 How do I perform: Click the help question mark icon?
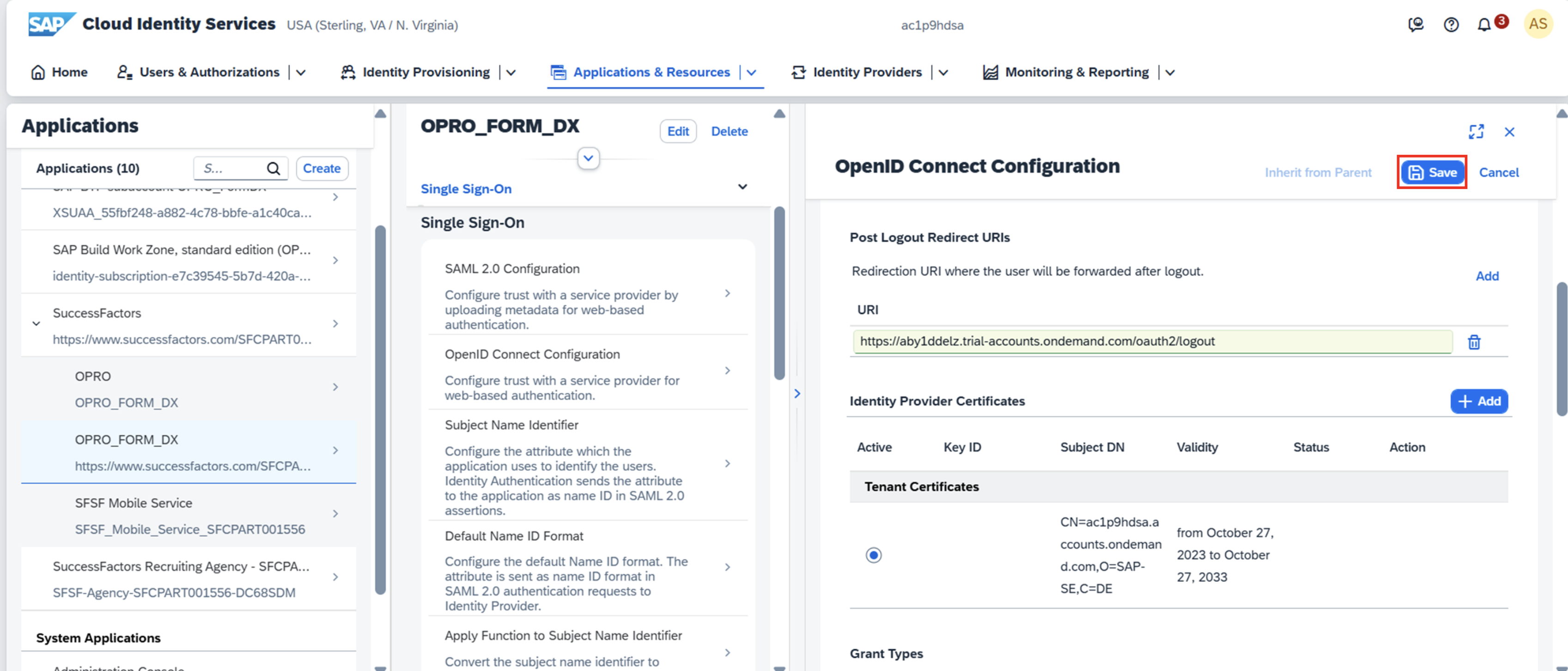pyautogui.click(x=1451, y=25)
